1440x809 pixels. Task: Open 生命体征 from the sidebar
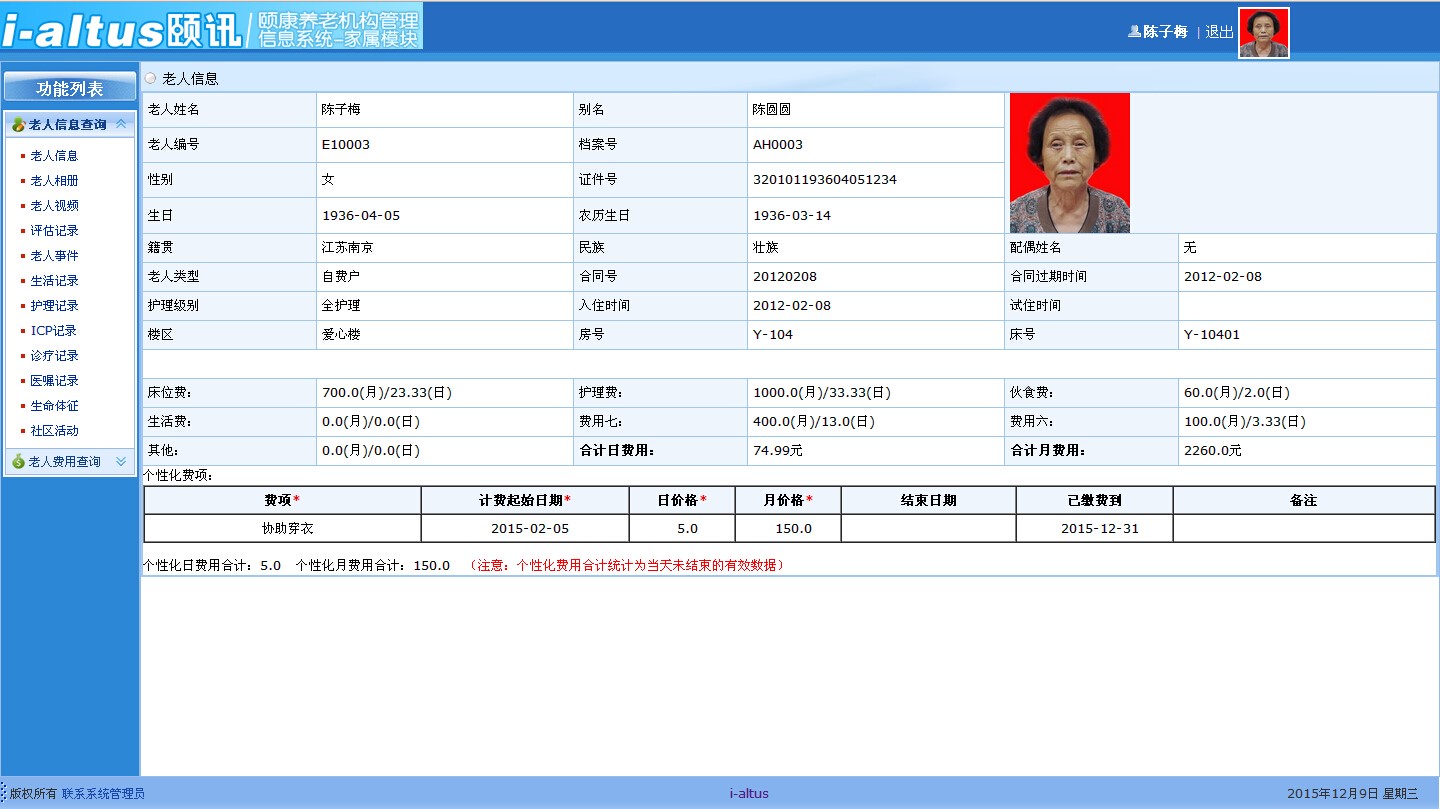54,406
